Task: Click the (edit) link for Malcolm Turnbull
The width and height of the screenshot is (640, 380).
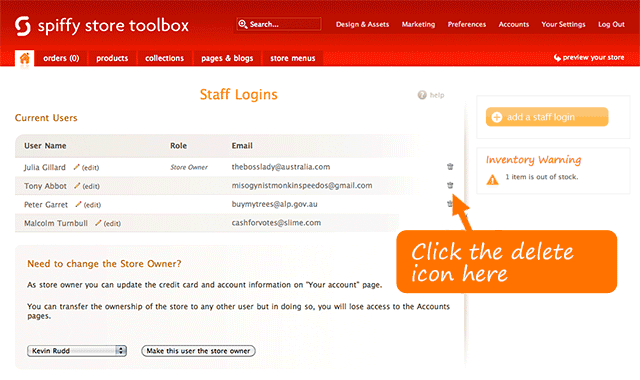Action: click(112, 224)
